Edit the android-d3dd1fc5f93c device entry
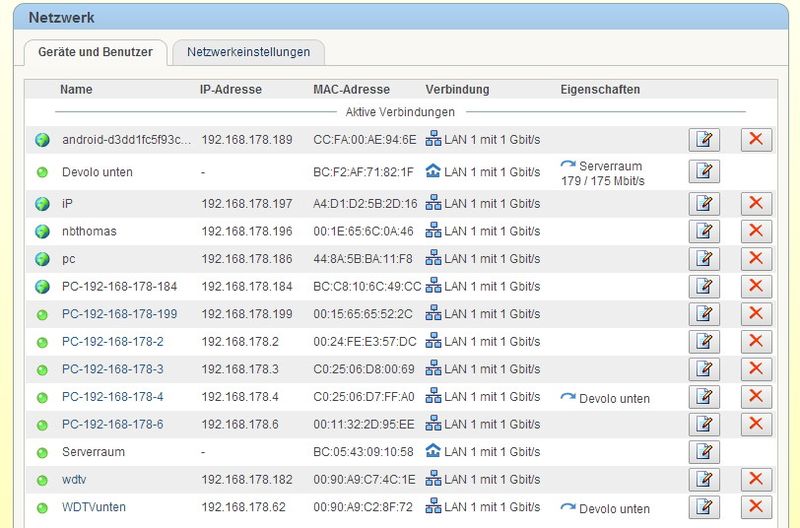This screenshot has width=800, height=528. 704,139
